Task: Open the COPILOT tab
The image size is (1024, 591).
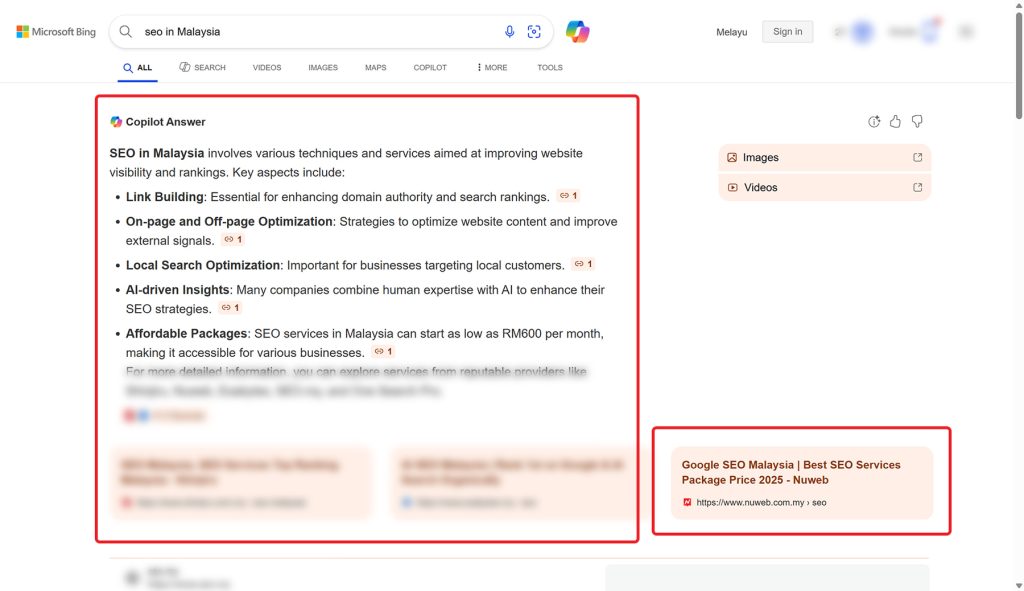Action: pos(430,67)
